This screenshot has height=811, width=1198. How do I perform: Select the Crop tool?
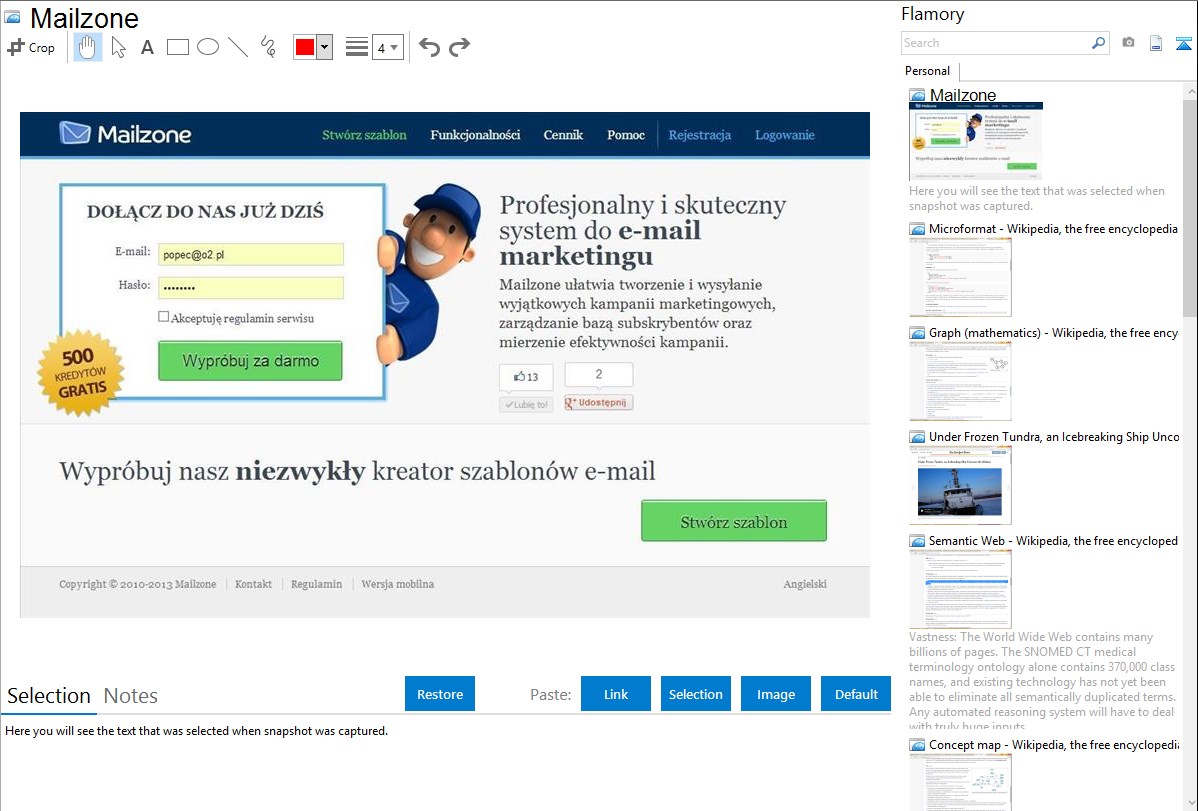(31, 47)
